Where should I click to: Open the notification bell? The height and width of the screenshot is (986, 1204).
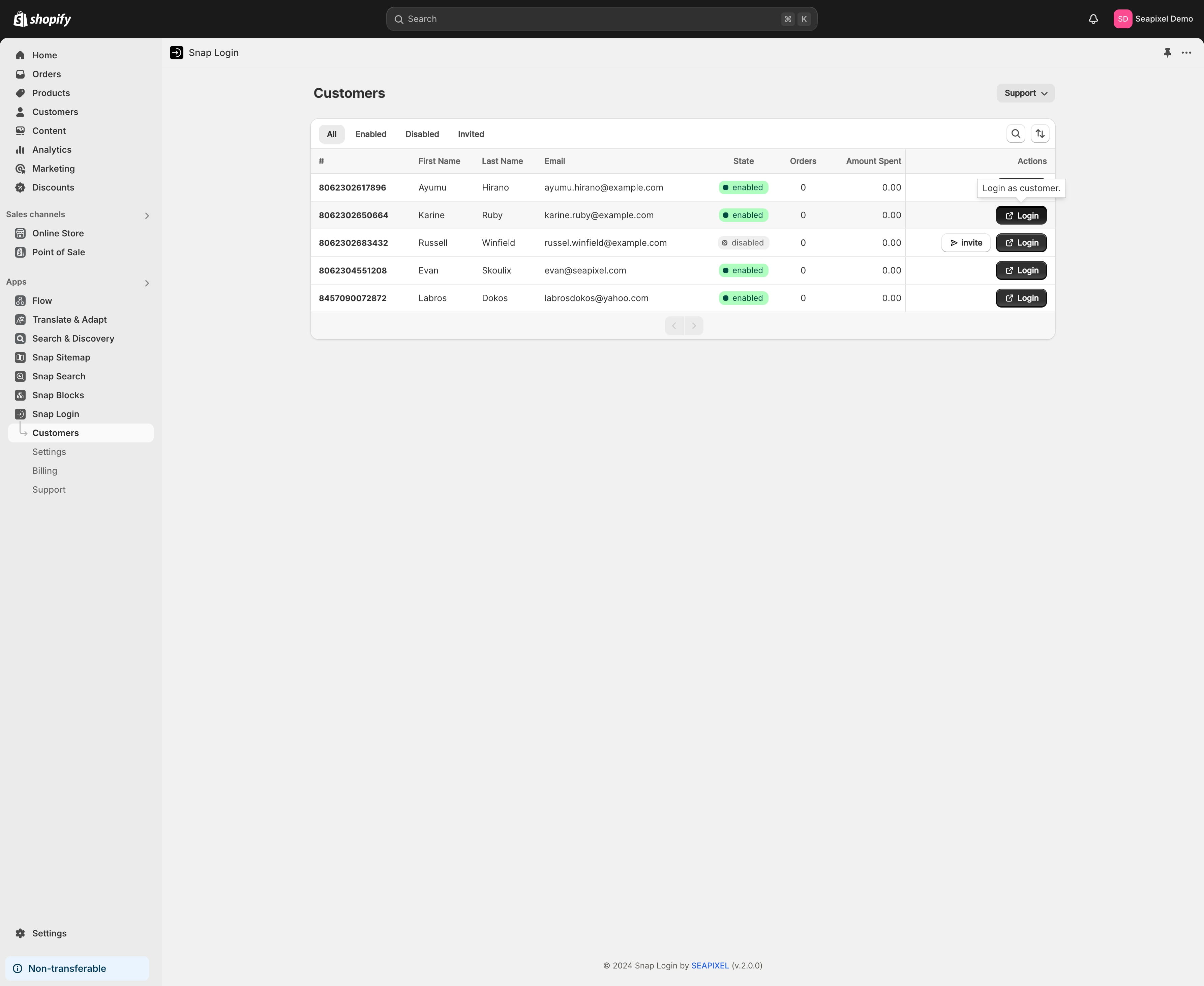(1093, 19)
